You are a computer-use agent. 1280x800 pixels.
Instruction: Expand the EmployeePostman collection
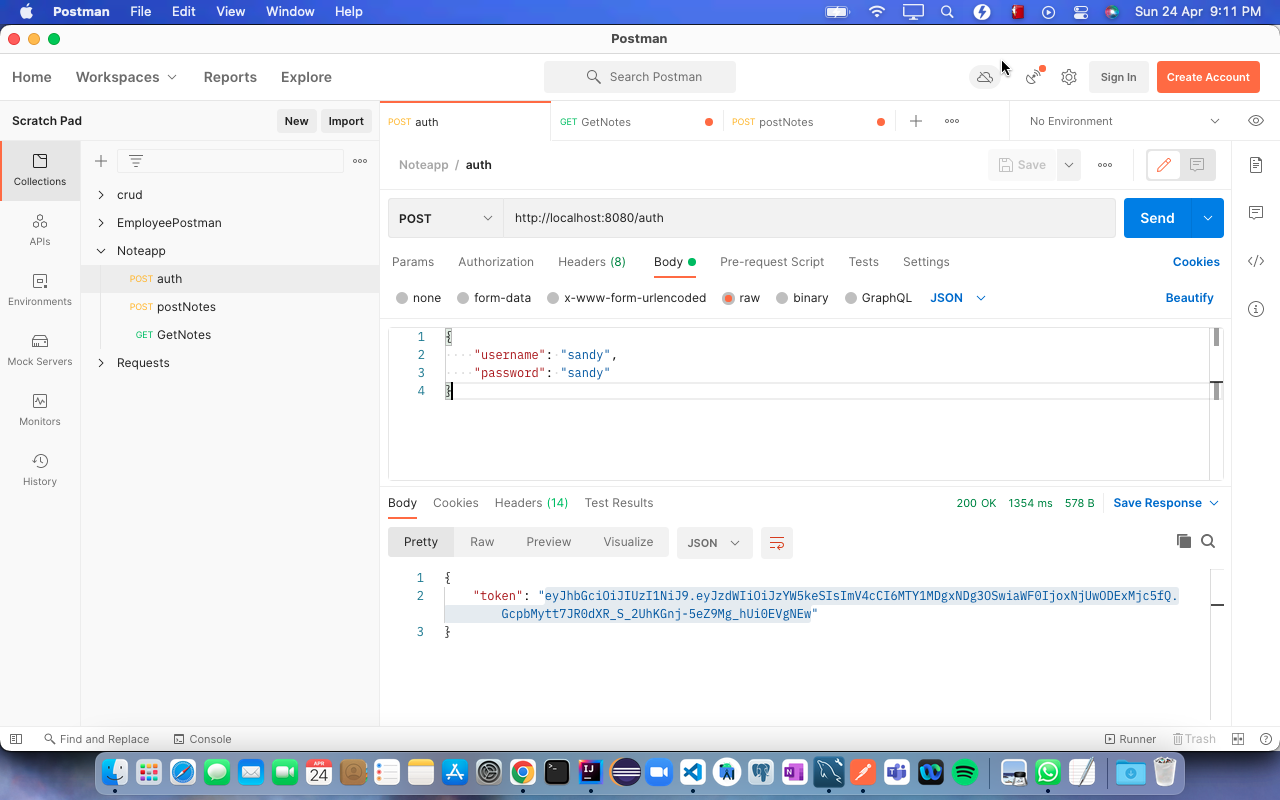pos(101,223)
